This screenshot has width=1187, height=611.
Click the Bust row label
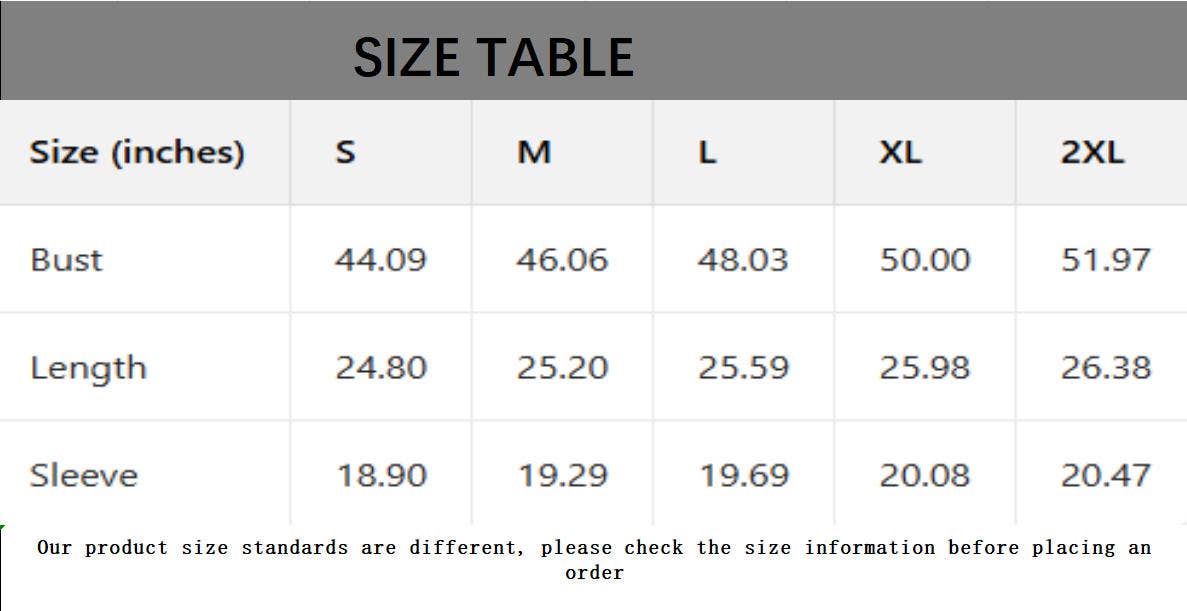(67, 260)
